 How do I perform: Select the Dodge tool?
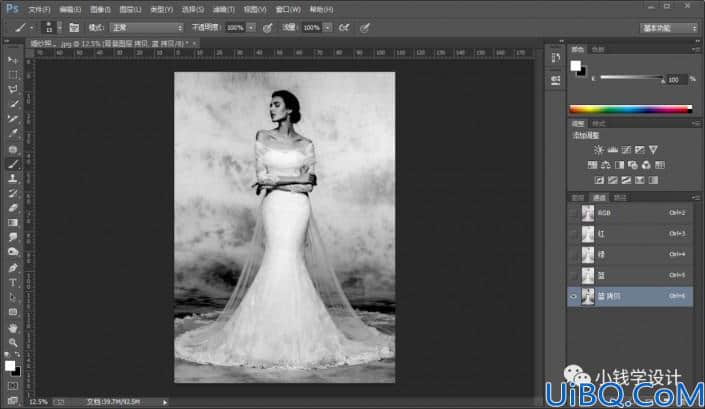click(x=13, y=252)
